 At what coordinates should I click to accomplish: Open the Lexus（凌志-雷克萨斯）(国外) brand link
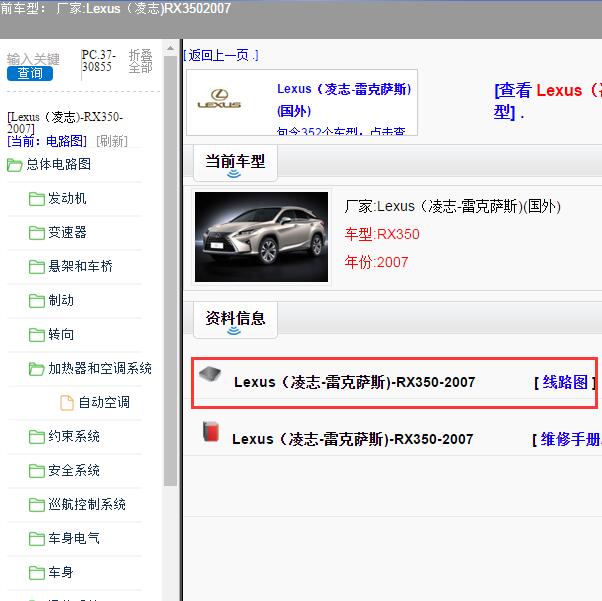pyautogui.click(x=344, y=100)
